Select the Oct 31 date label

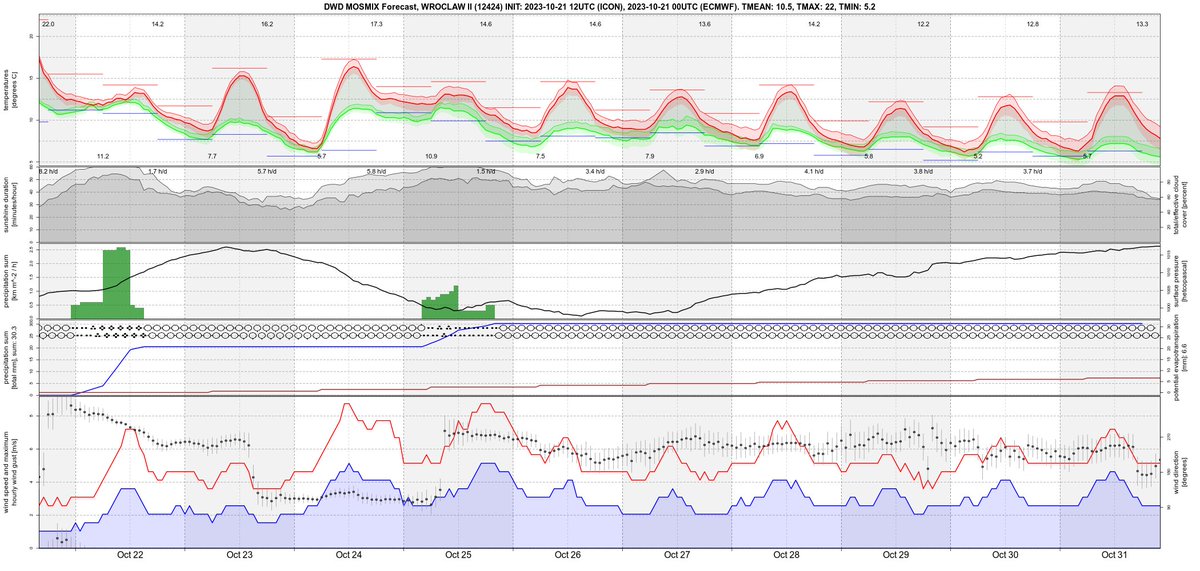pos(1115,555)
